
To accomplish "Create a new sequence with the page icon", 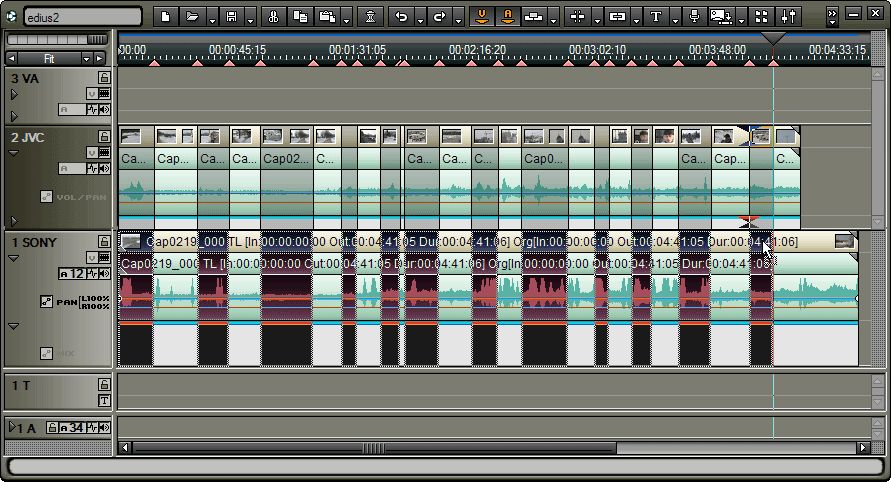I will (165, 16).
